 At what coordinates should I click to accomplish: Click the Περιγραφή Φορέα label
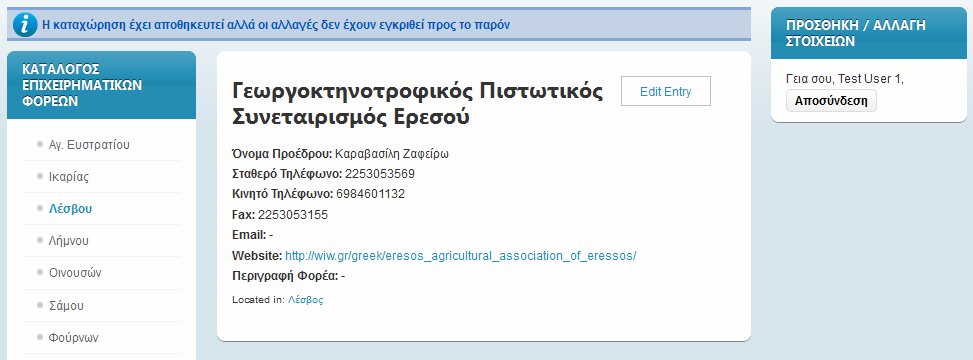tap(285, 276)
